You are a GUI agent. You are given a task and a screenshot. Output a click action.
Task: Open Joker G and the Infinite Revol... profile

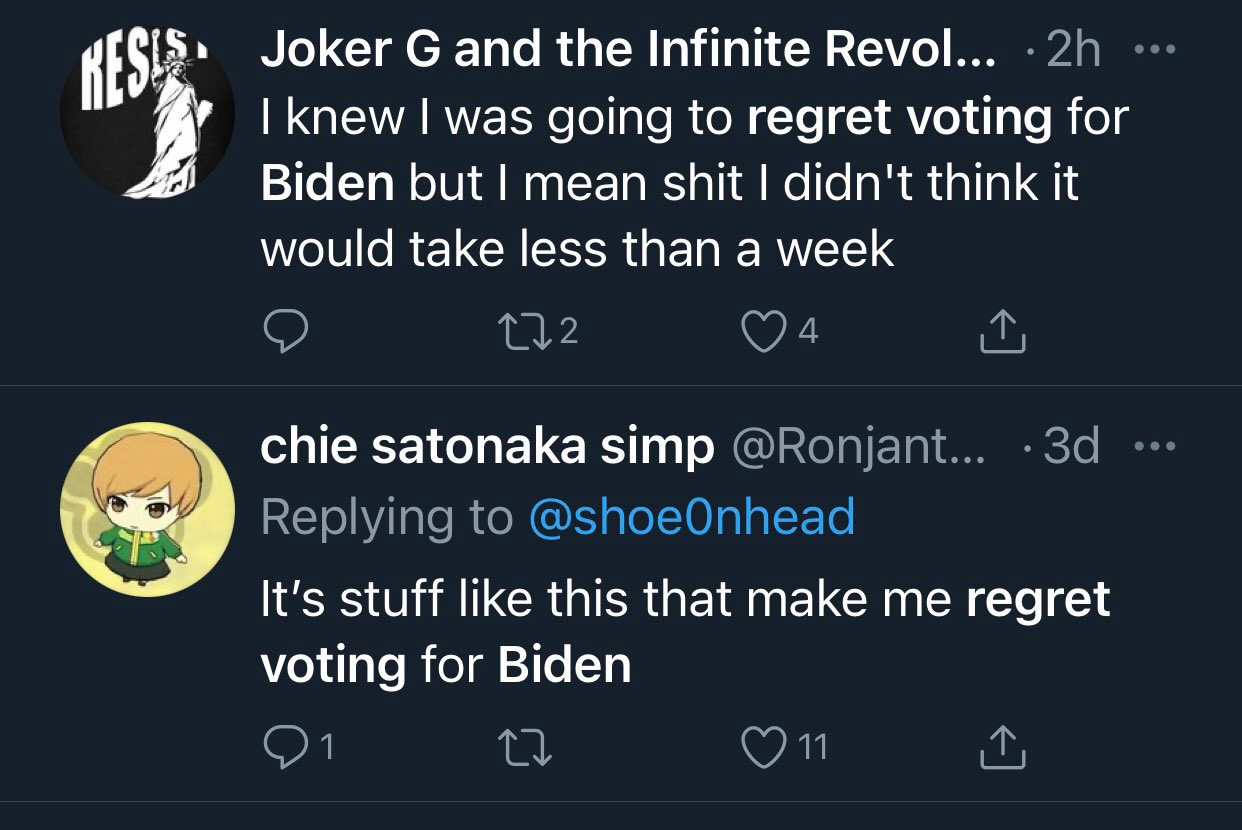[x=628, y=50]
